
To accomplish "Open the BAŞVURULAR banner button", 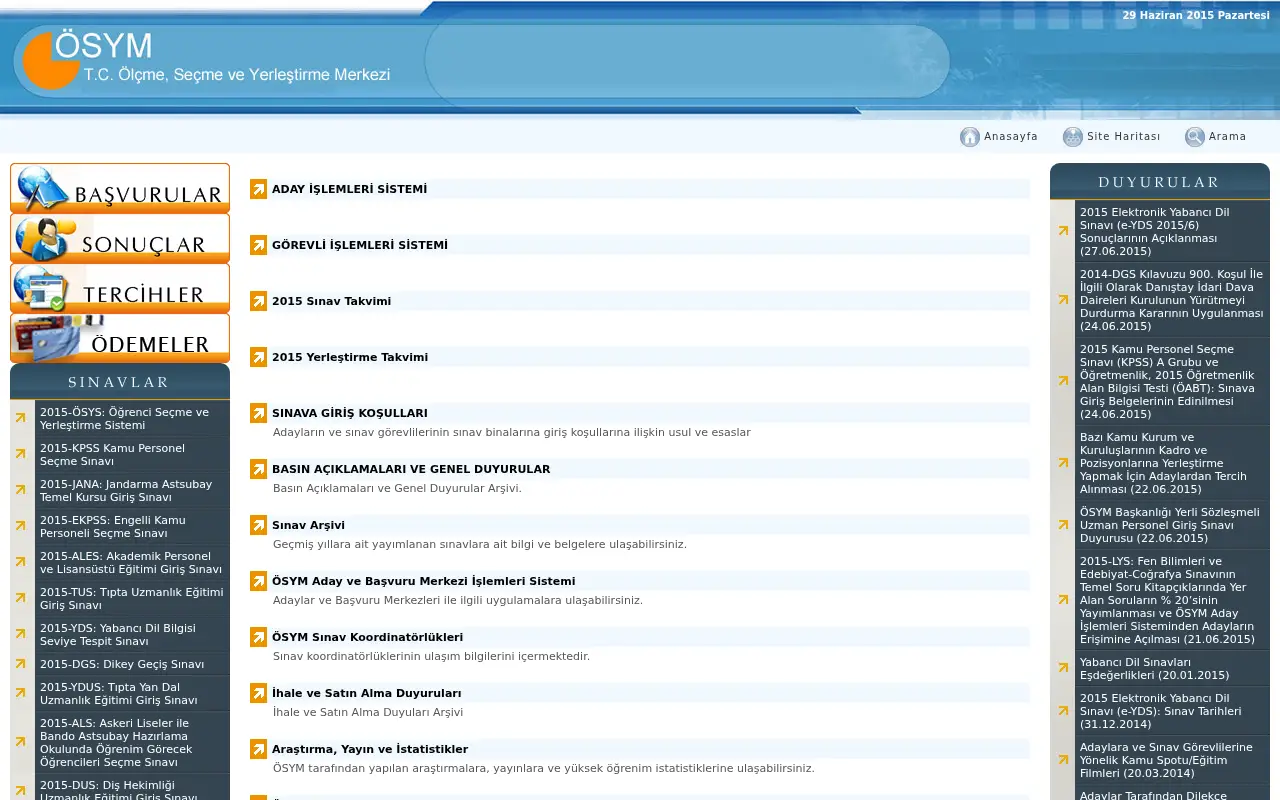I will [x=120, y=188].
